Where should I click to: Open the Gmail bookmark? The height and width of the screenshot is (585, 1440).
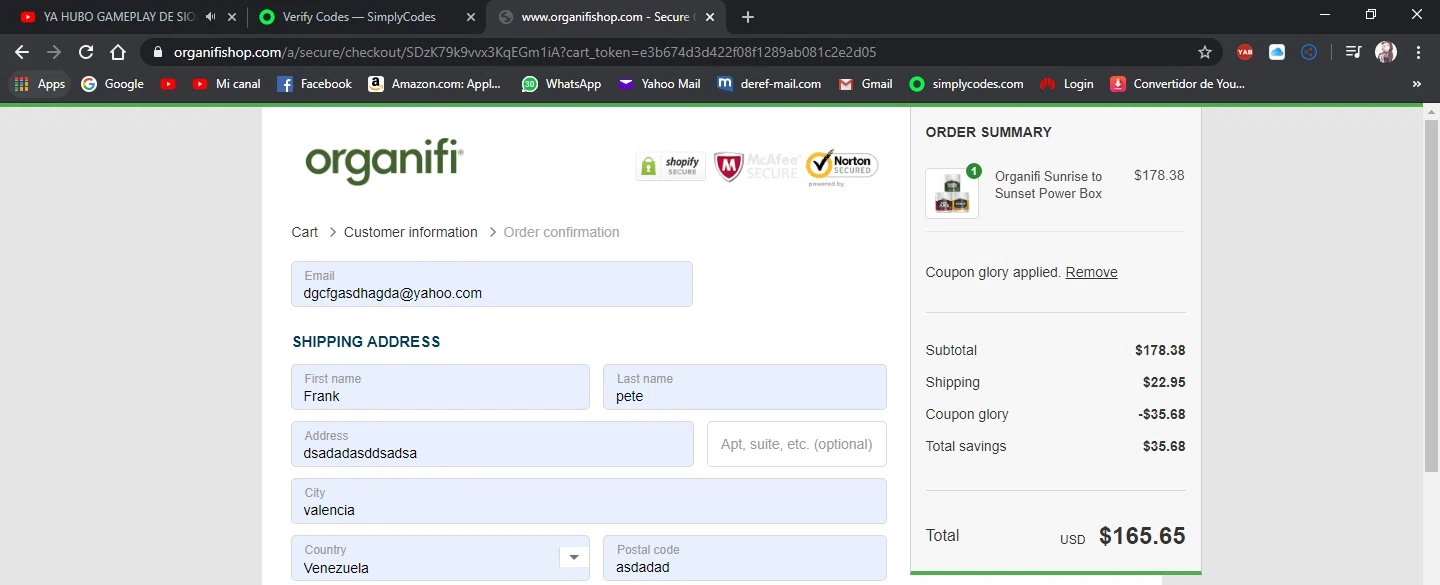click(866, 84)
